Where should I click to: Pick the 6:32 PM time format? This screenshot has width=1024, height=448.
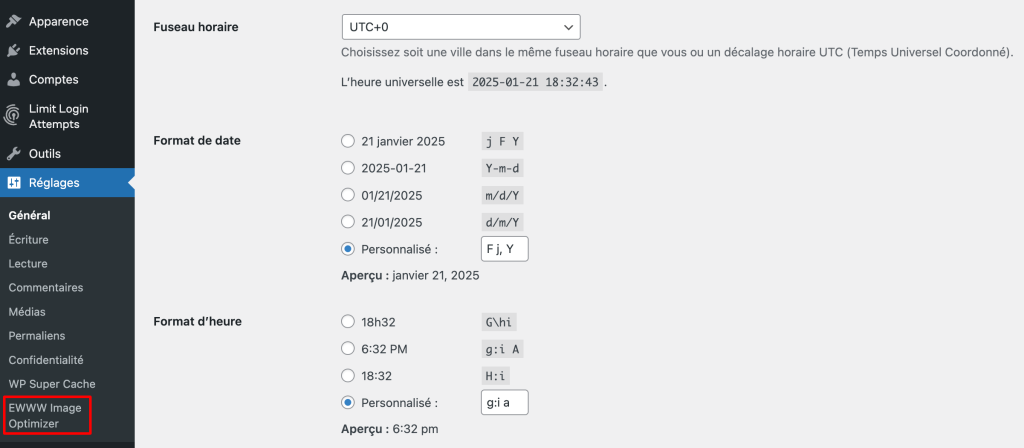[x=348, y=349]
